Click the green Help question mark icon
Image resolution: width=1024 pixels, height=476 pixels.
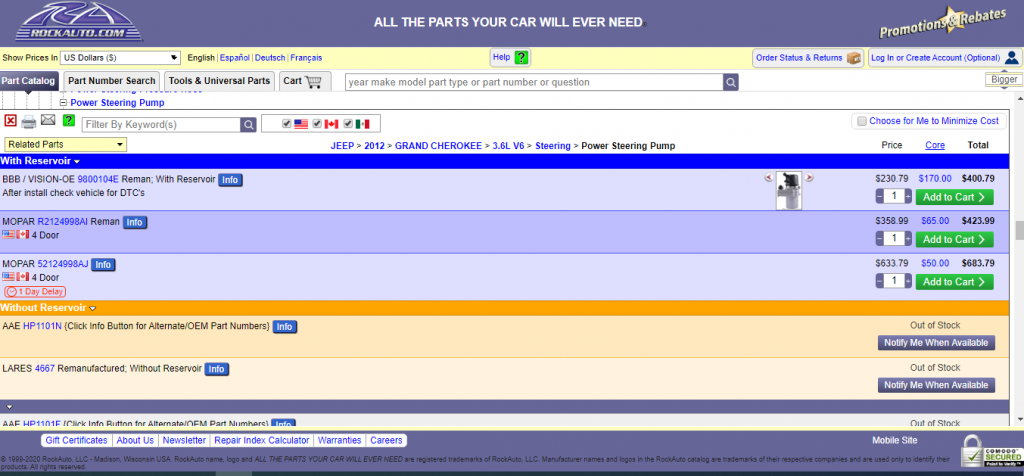pyautogui.click(x=520, y=57)
